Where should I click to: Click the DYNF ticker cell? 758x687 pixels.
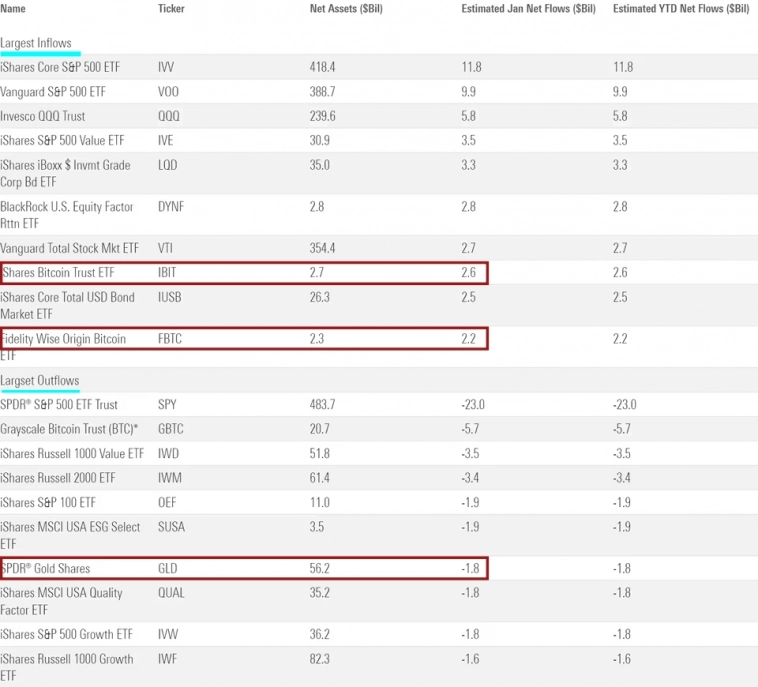pos(171,207)
